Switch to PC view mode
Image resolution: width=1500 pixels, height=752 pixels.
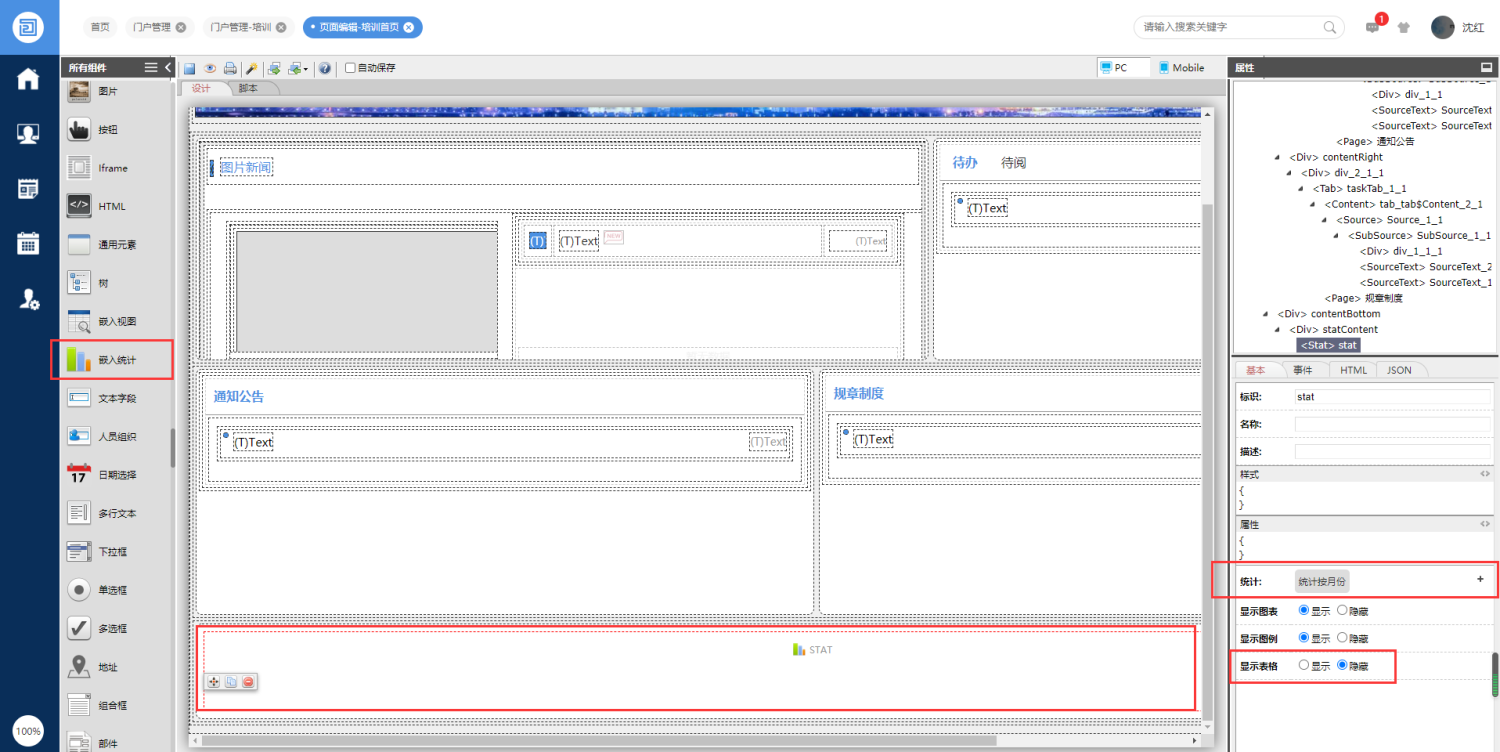click(x=1123, y=67)
